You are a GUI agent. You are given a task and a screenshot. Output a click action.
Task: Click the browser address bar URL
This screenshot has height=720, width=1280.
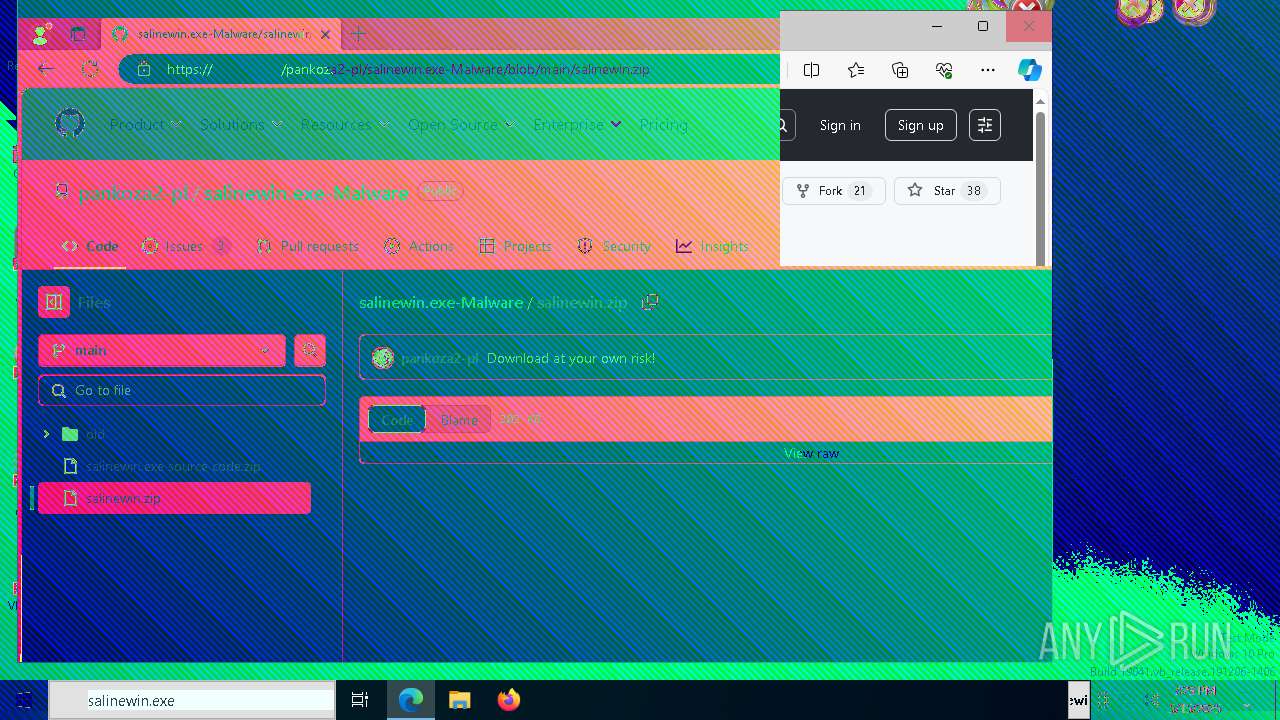tap(409, 69)
